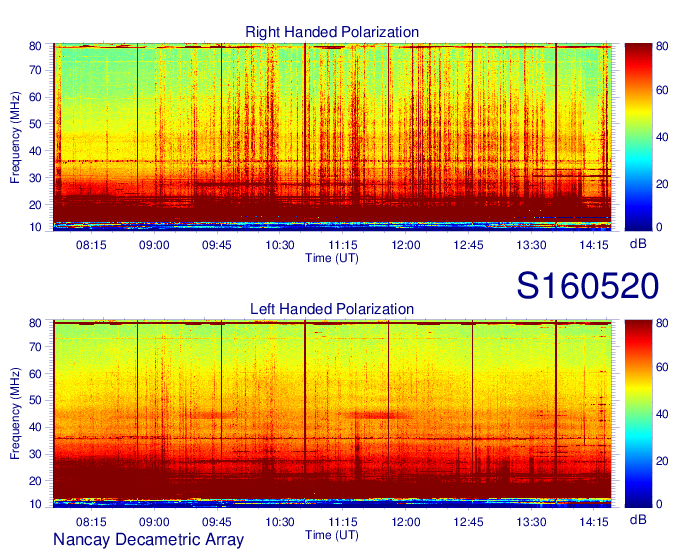This screenshot has width=680, height=552.
Task: Click the Left Handed Polarization spectrogram image
Action: (332, 414)
